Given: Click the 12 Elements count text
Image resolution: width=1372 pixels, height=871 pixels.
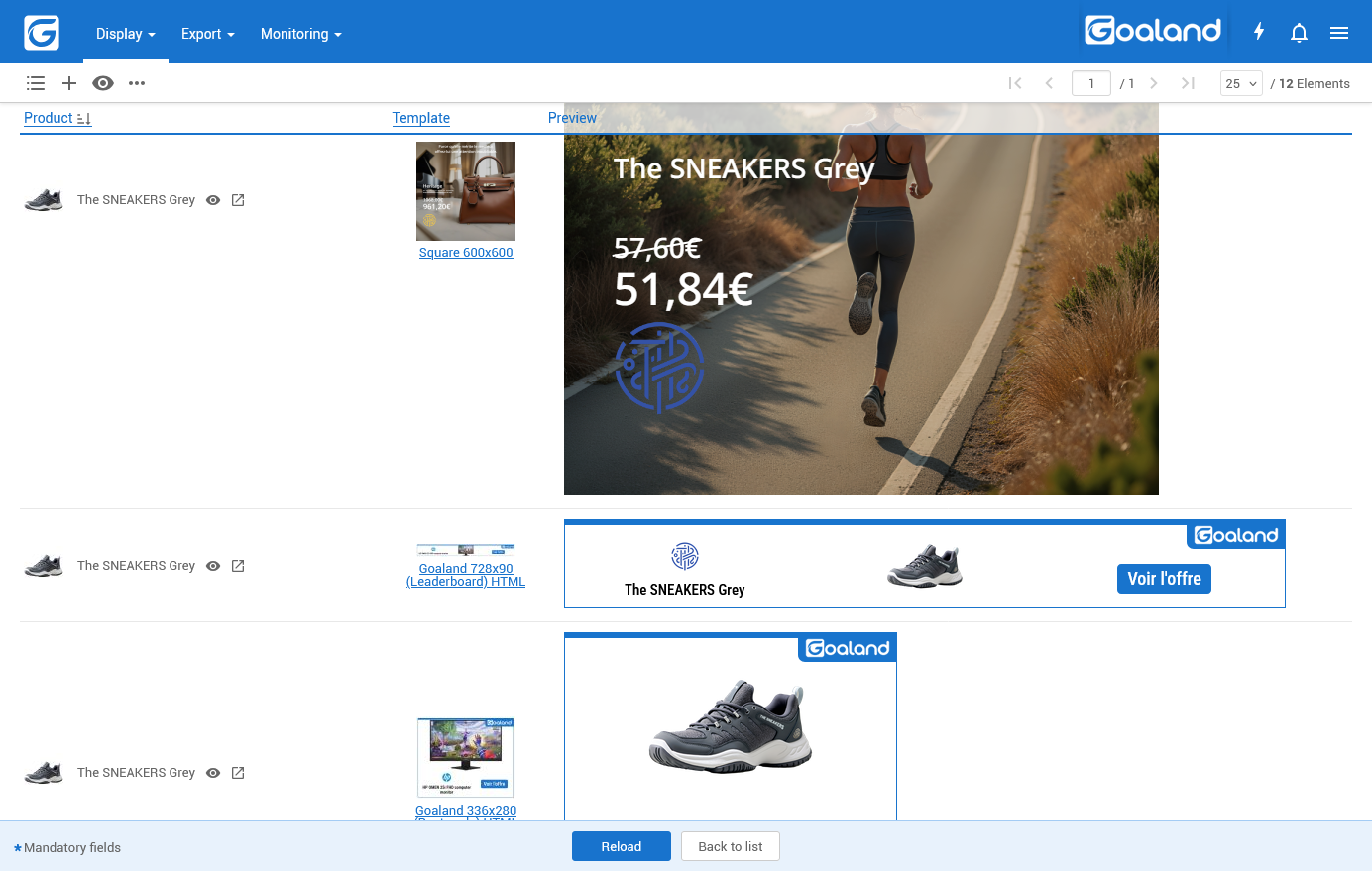Looking at the screenshot, I should (x=1315, y=84).
